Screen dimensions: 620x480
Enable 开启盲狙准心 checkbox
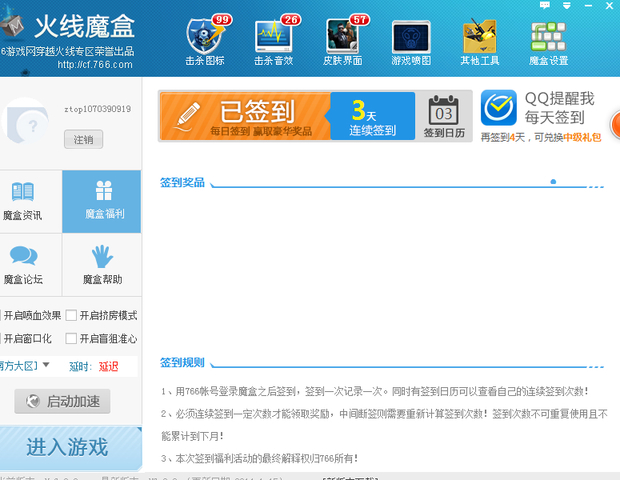(x=71, y=338)
